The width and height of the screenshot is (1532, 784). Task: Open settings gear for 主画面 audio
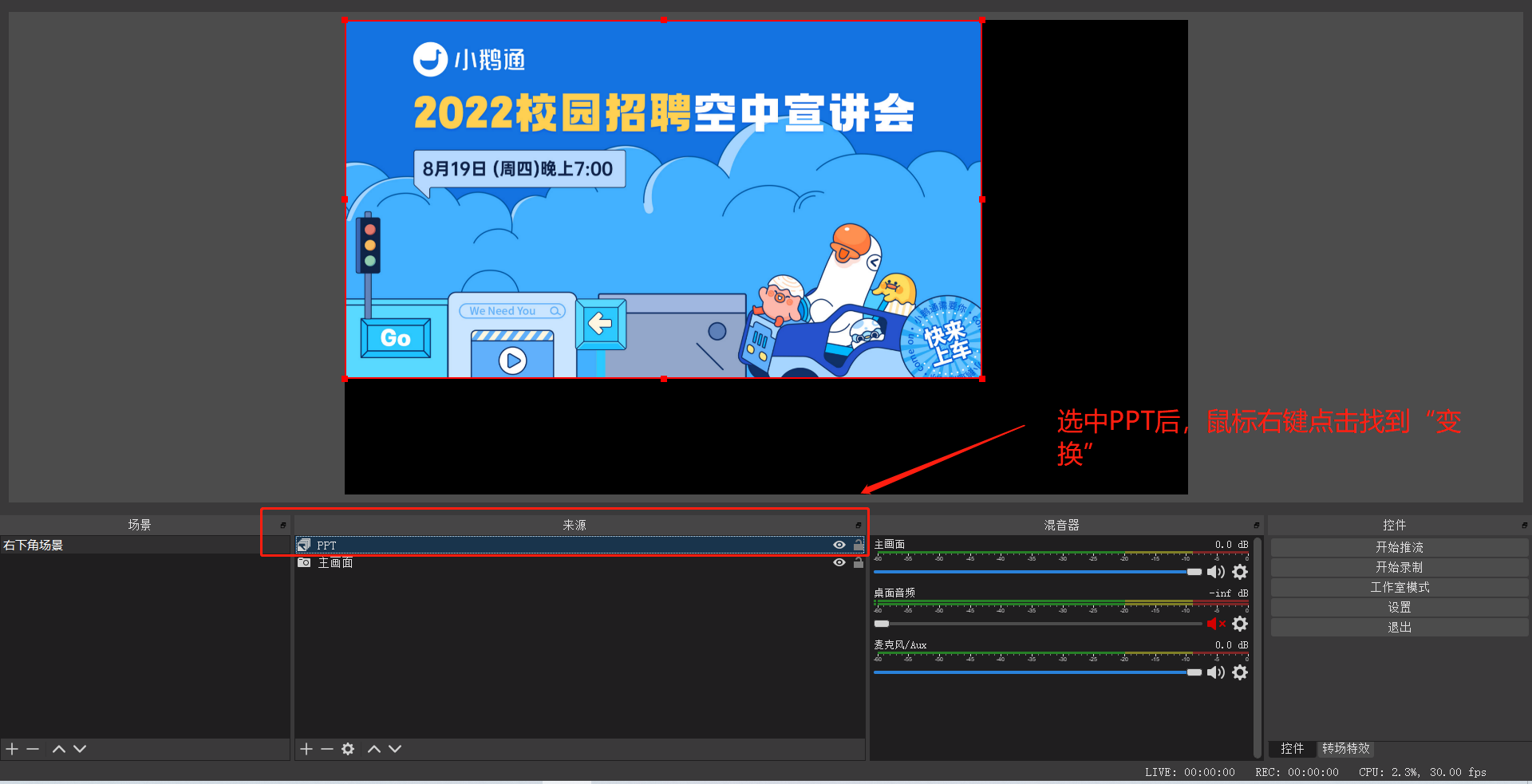(1240, 572)
